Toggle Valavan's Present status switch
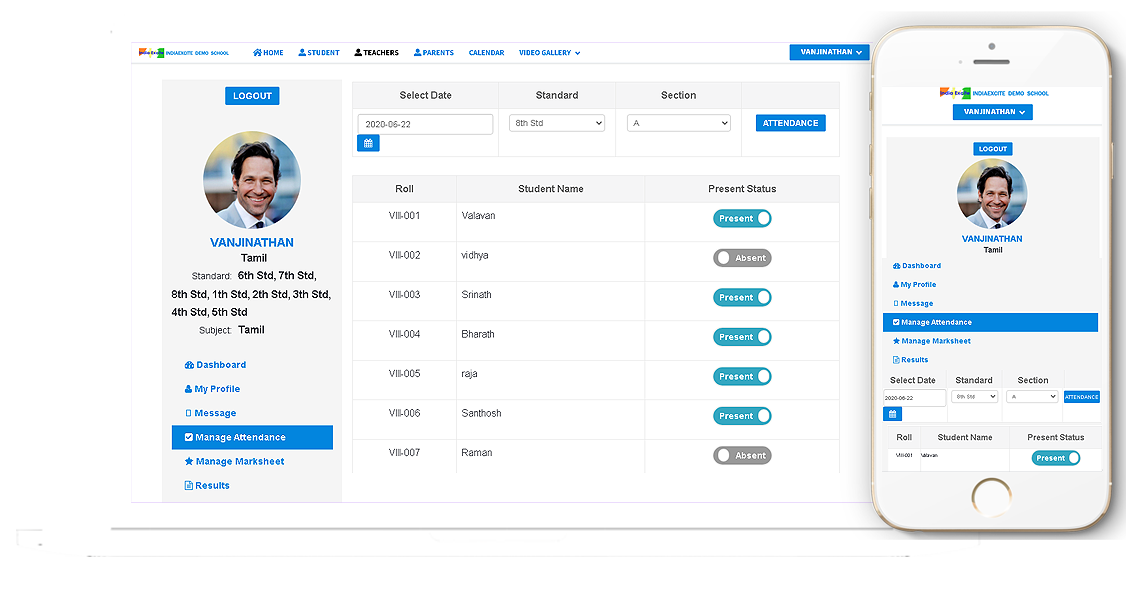This screenshot has width=1126, height=590. pos(742,218)
